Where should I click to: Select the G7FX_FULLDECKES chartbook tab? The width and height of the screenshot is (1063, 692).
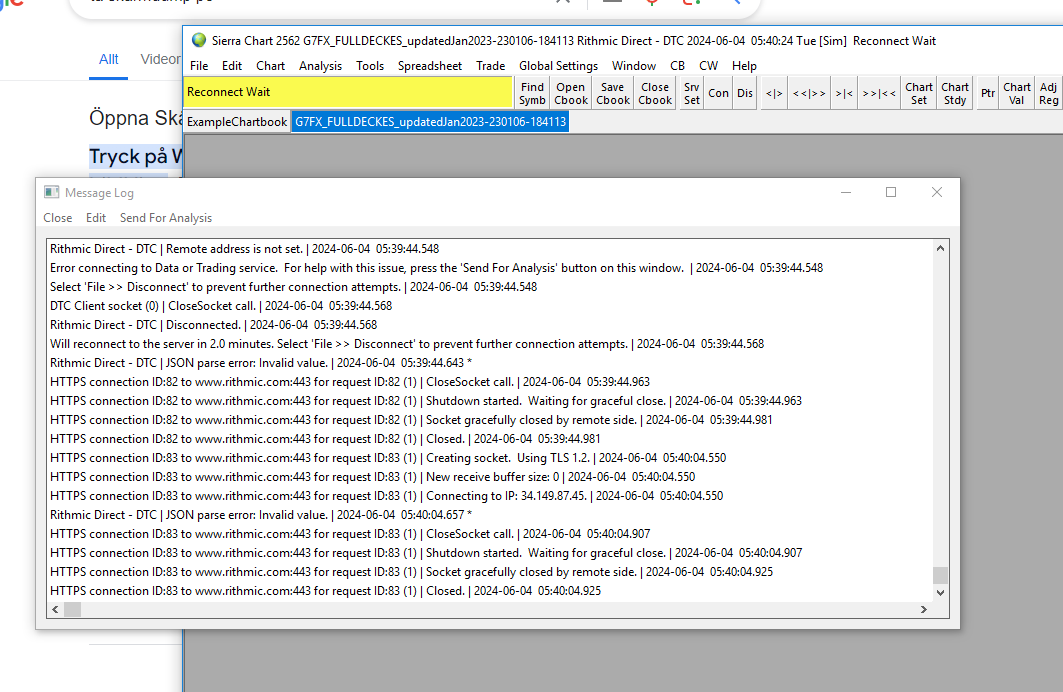430,122
